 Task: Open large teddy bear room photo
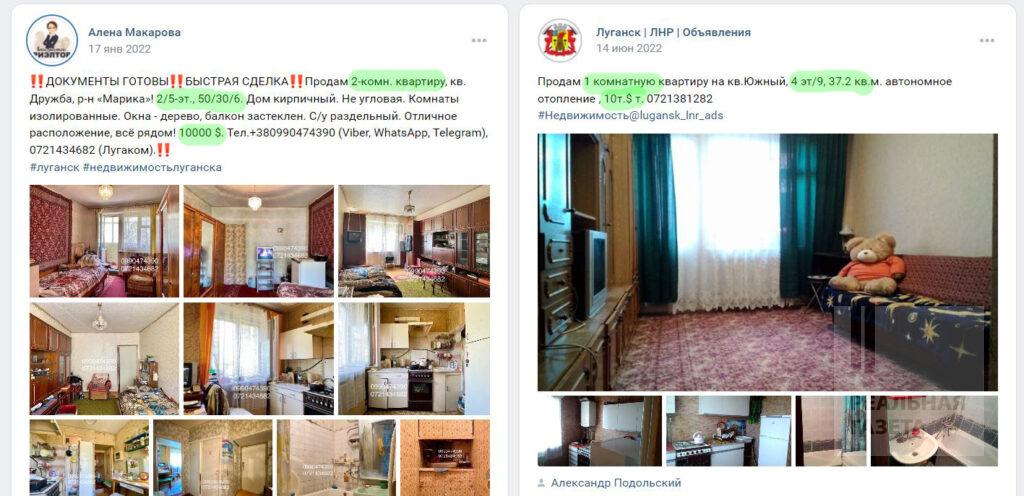pyautogui.click(x=767, y=262)
